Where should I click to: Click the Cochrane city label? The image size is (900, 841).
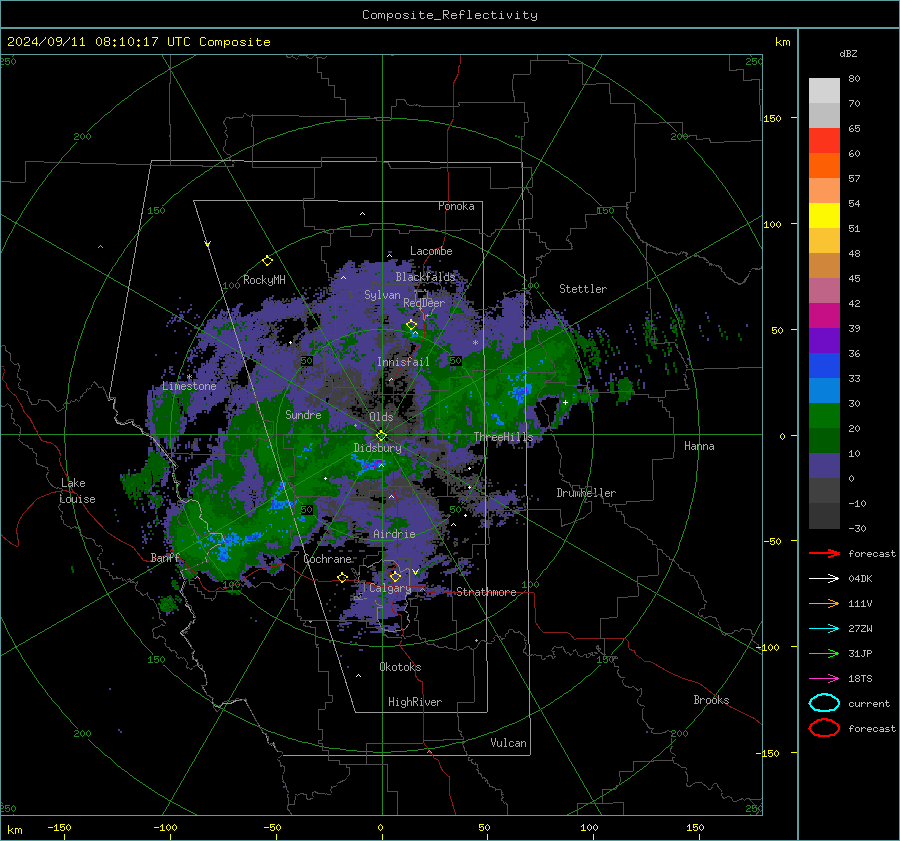pos(327,559)
